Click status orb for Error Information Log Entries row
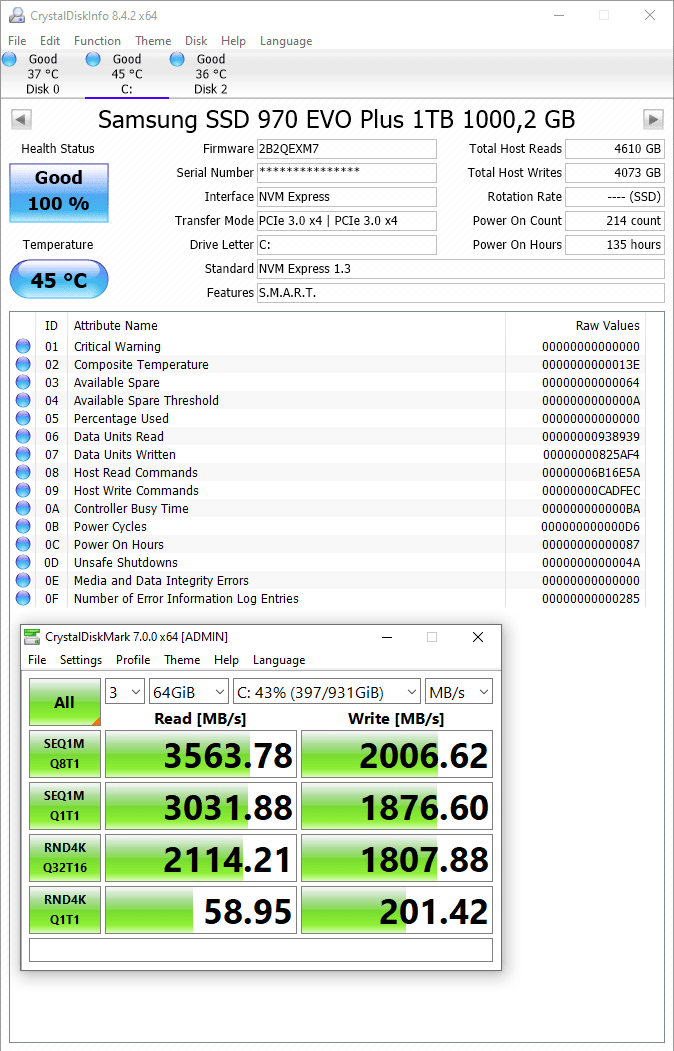Screen dimensions: 674x1051 (23, 598)
